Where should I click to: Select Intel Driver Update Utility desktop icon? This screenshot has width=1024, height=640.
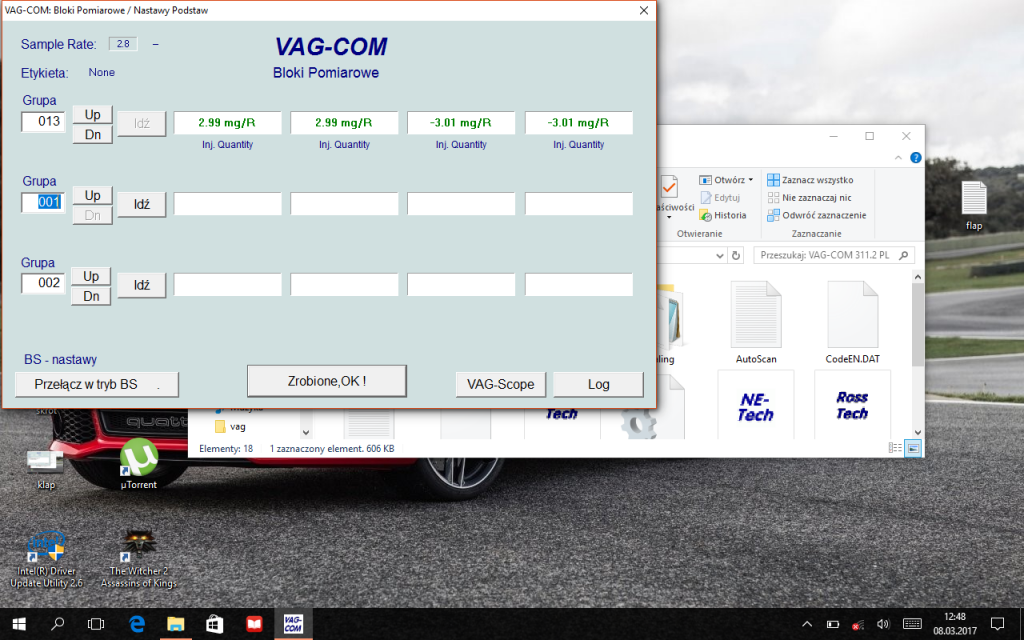tap(46, 560)
